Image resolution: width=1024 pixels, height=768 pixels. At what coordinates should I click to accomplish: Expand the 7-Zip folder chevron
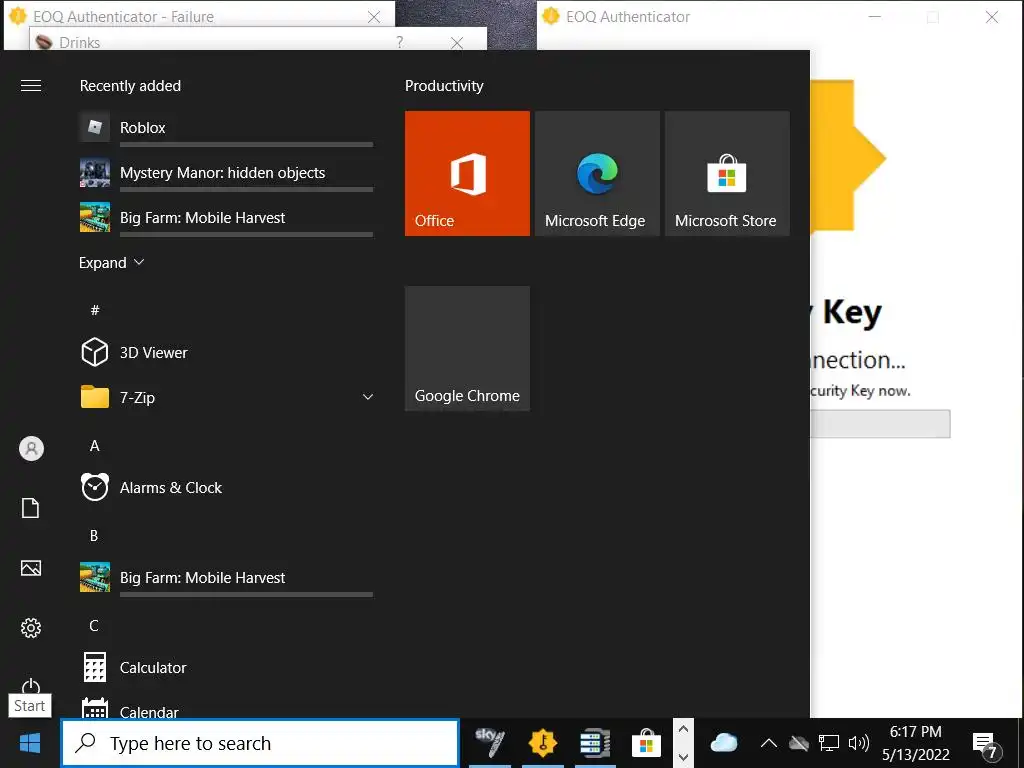click(368, 397)
